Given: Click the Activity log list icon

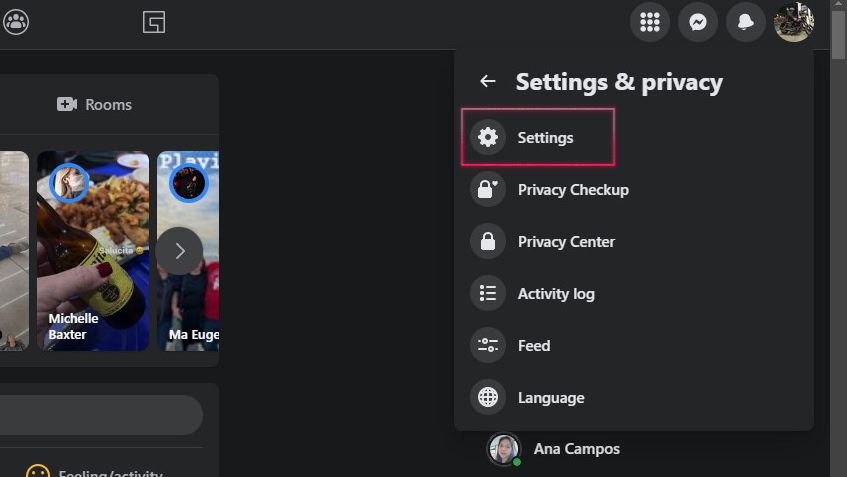Looking at the screenshot, I should click(x=488, y=293).
